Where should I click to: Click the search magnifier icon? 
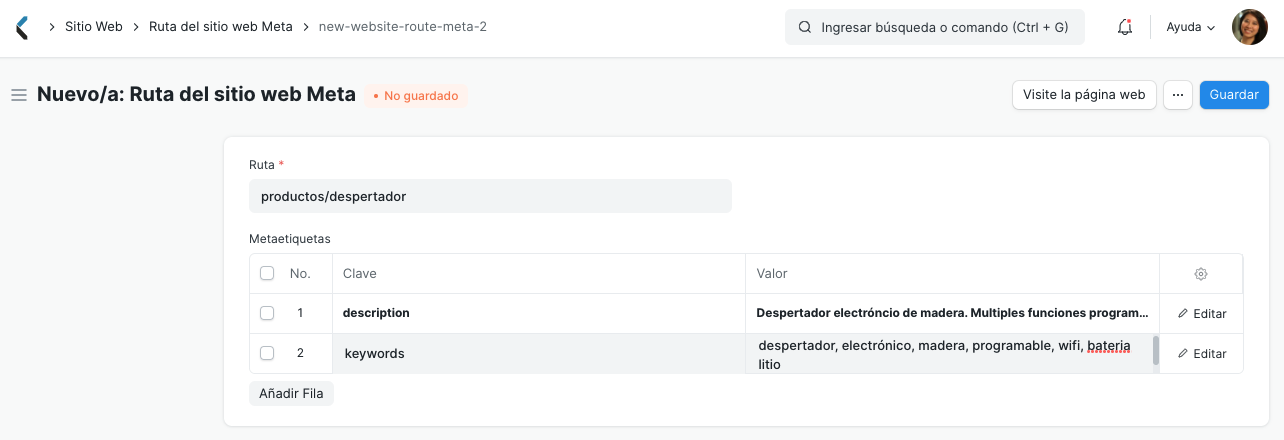[x=805, y=28]
